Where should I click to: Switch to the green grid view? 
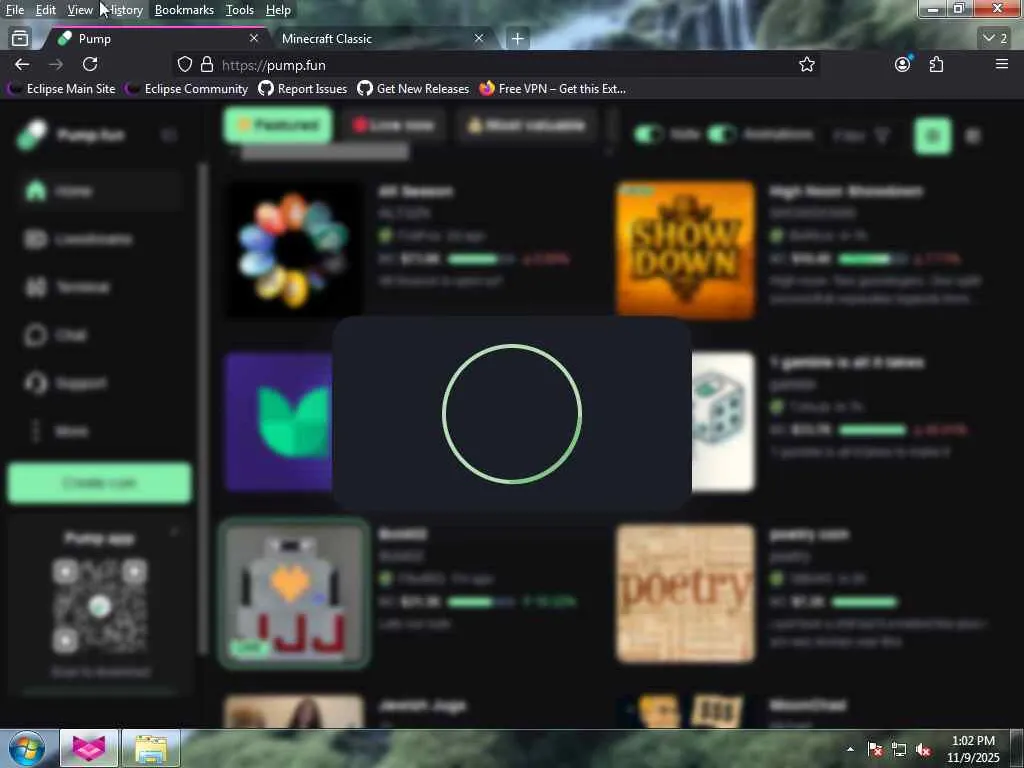click(932, 136)
